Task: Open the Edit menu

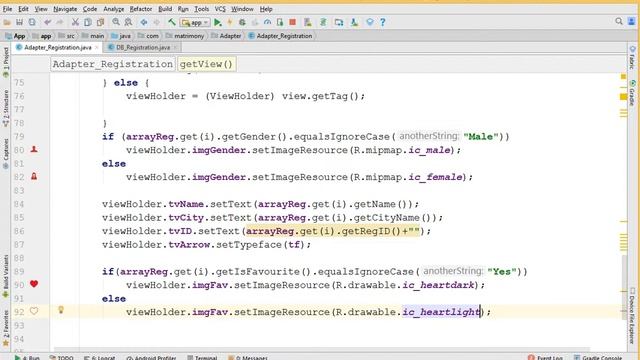Action: (23, 9)
